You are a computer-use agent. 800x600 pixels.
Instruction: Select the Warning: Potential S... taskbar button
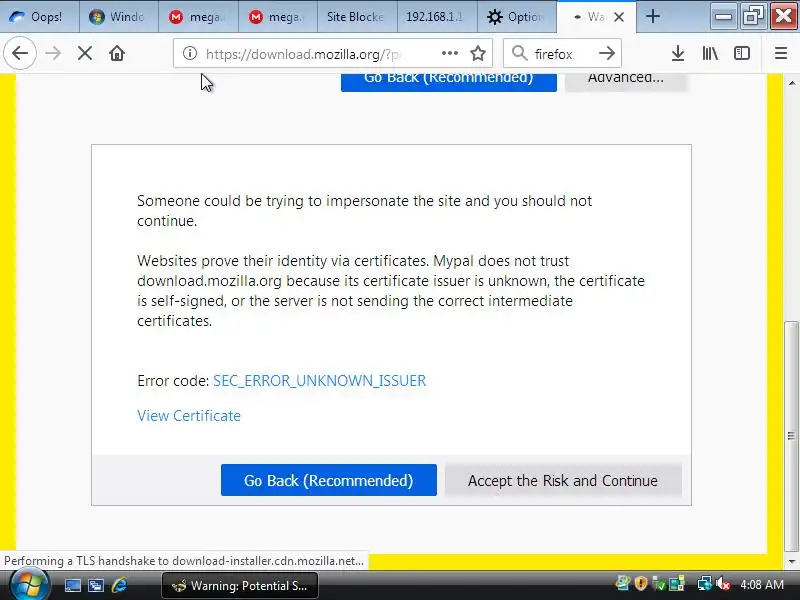240,585
